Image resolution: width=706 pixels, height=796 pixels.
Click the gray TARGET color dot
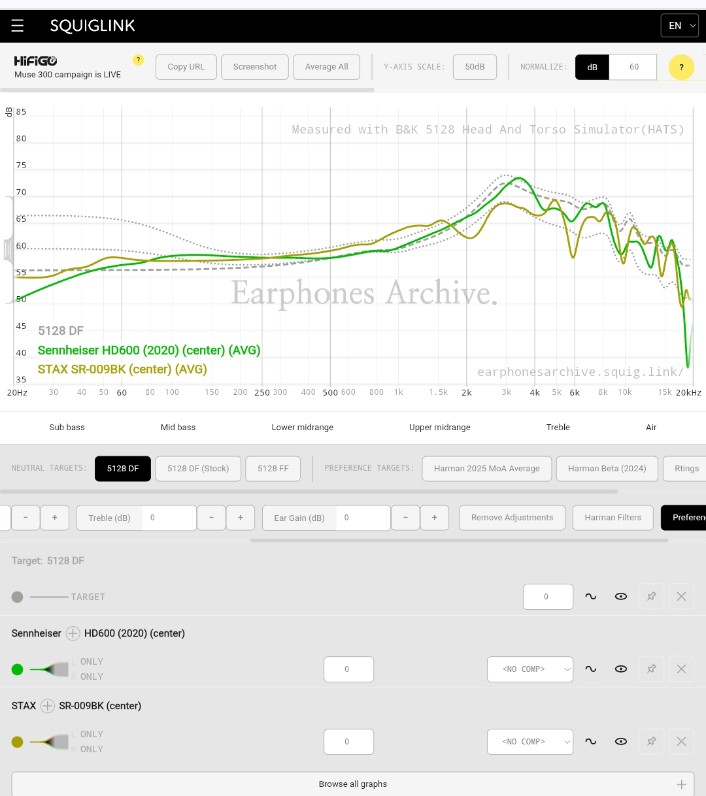[17, 597]
